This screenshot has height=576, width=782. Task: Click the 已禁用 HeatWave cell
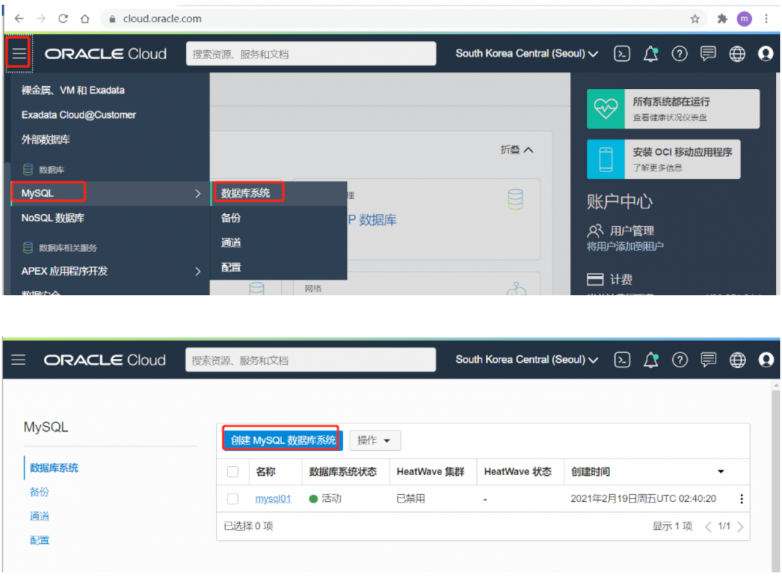(410, 499)
